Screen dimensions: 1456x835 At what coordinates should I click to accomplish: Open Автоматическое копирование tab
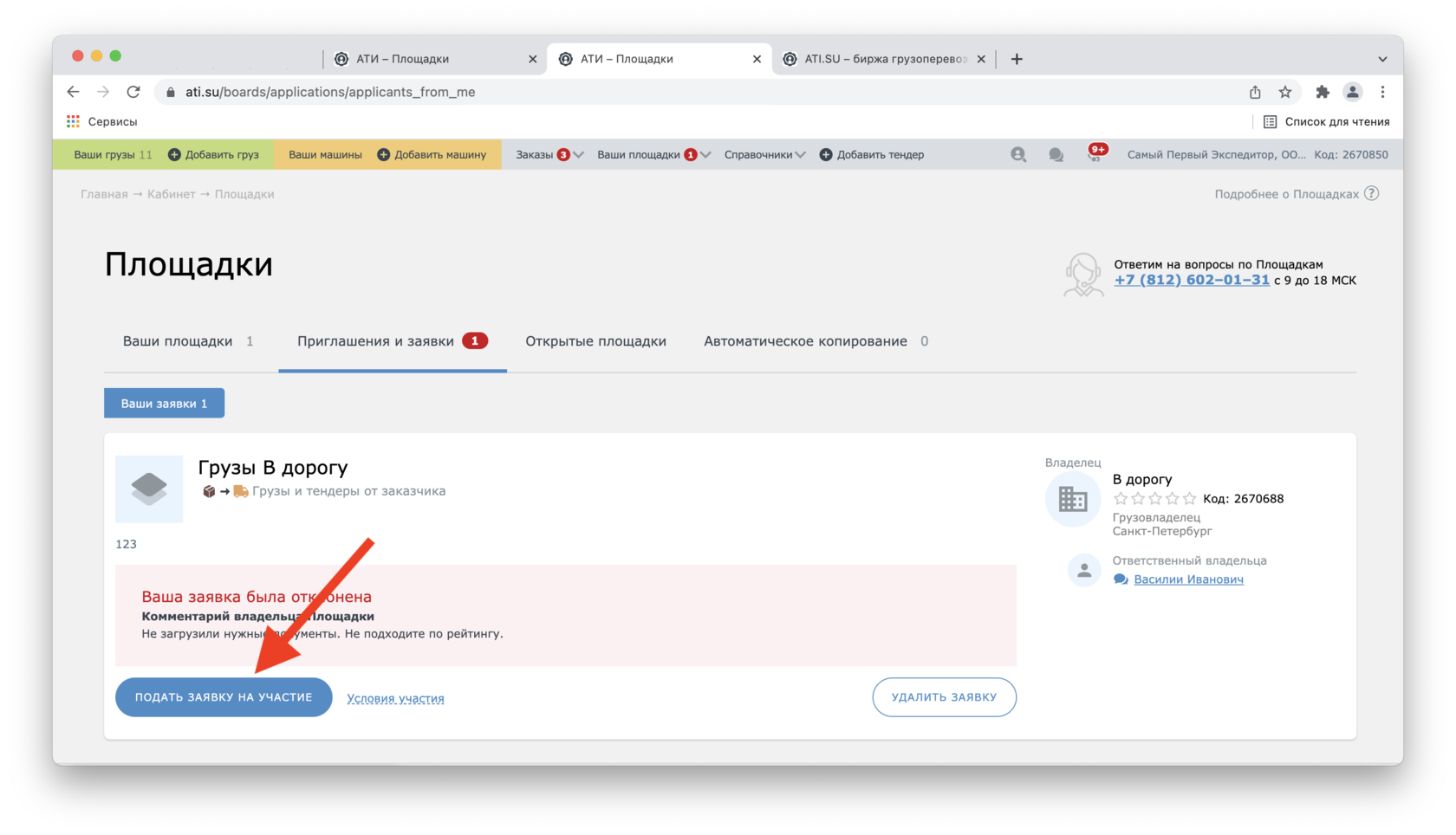tap(816, 341)
